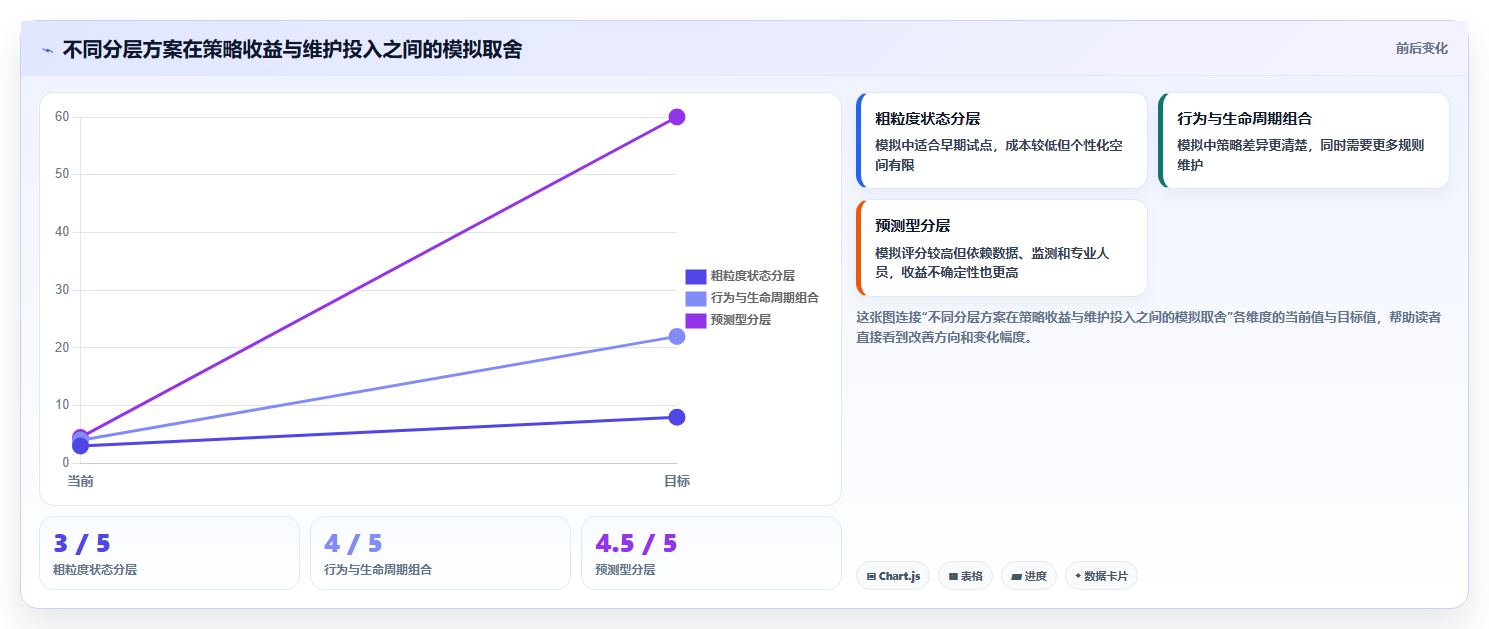
Task: Open the 预测型分层 description card
Action: click(x=1002, y=248)
